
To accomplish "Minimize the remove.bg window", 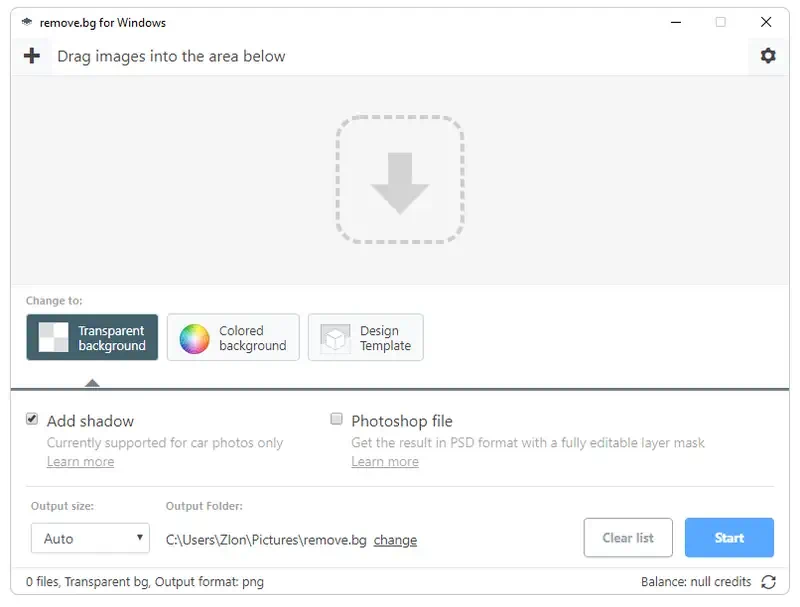I will [676, 22].
